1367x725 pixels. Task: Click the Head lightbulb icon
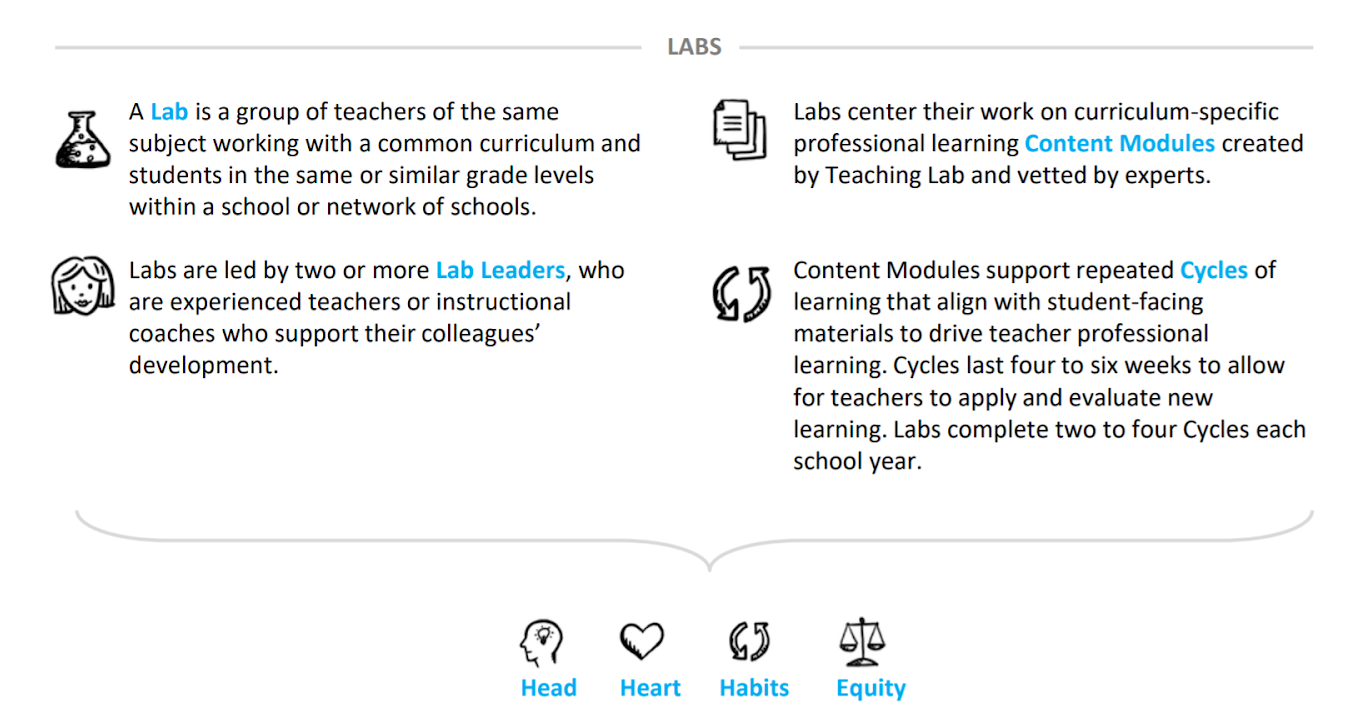(x=542, y=642)
